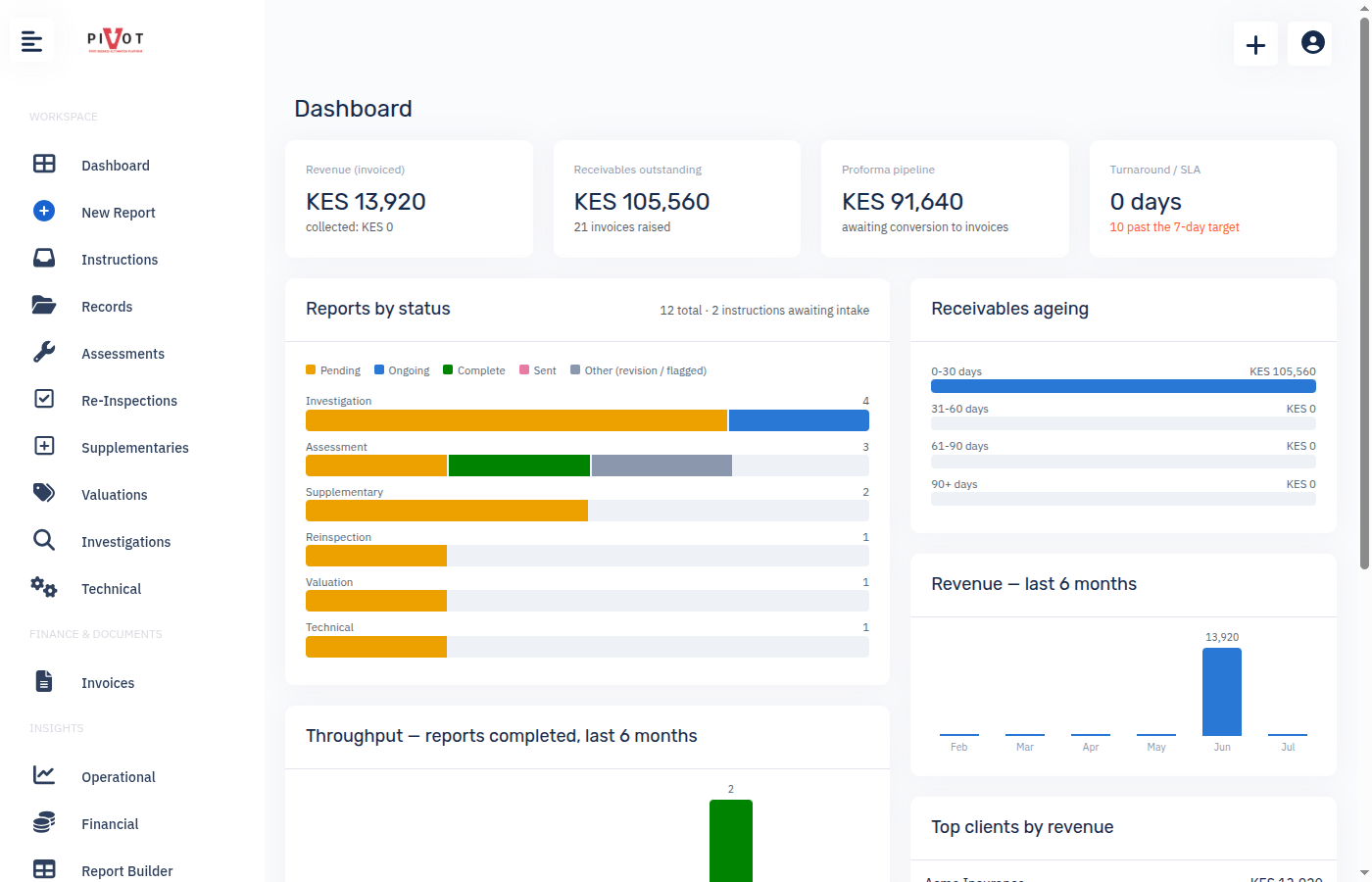Go to Investigations
Image resolution: width=1372 pixels, height=882 pixels.
[125, 542]
